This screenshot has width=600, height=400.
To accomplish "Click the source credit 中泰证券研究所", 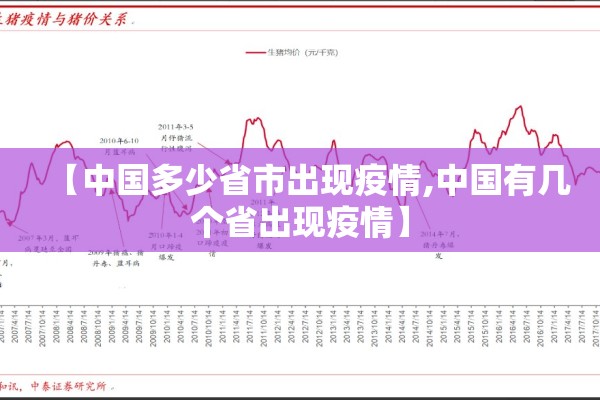I will 68,385.
